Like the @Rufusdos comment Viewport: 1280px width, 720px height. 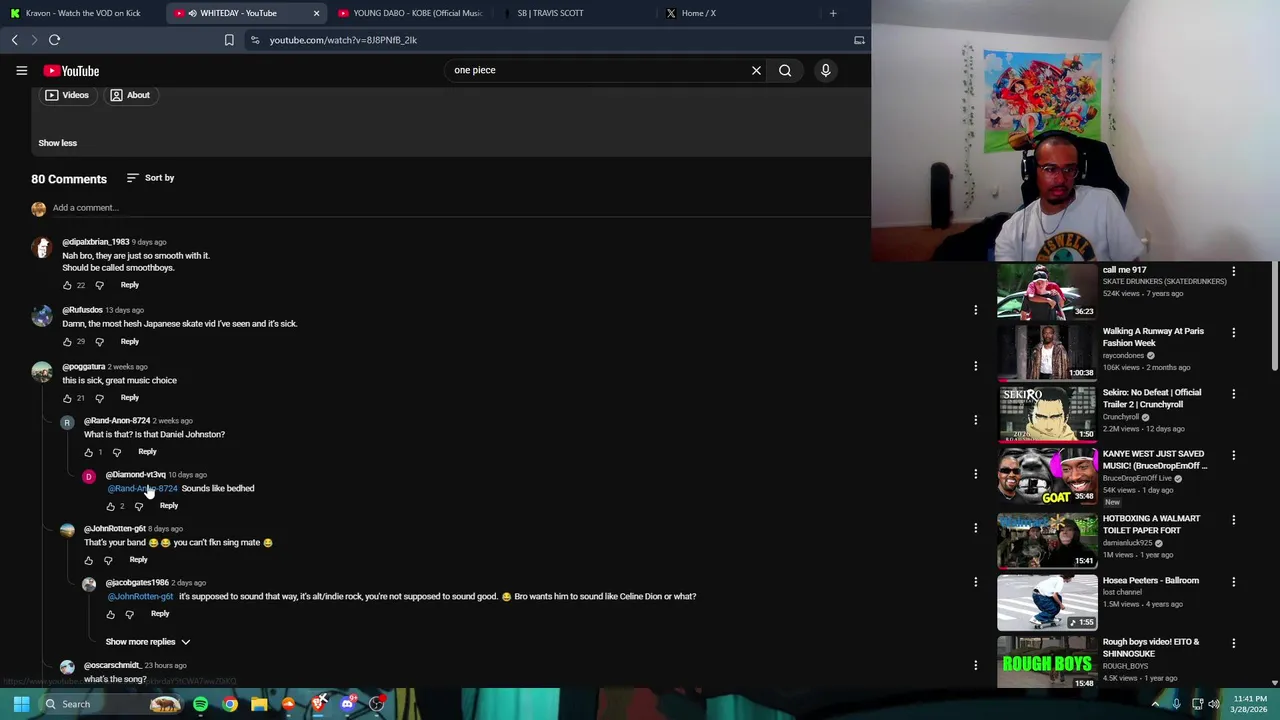67,342
